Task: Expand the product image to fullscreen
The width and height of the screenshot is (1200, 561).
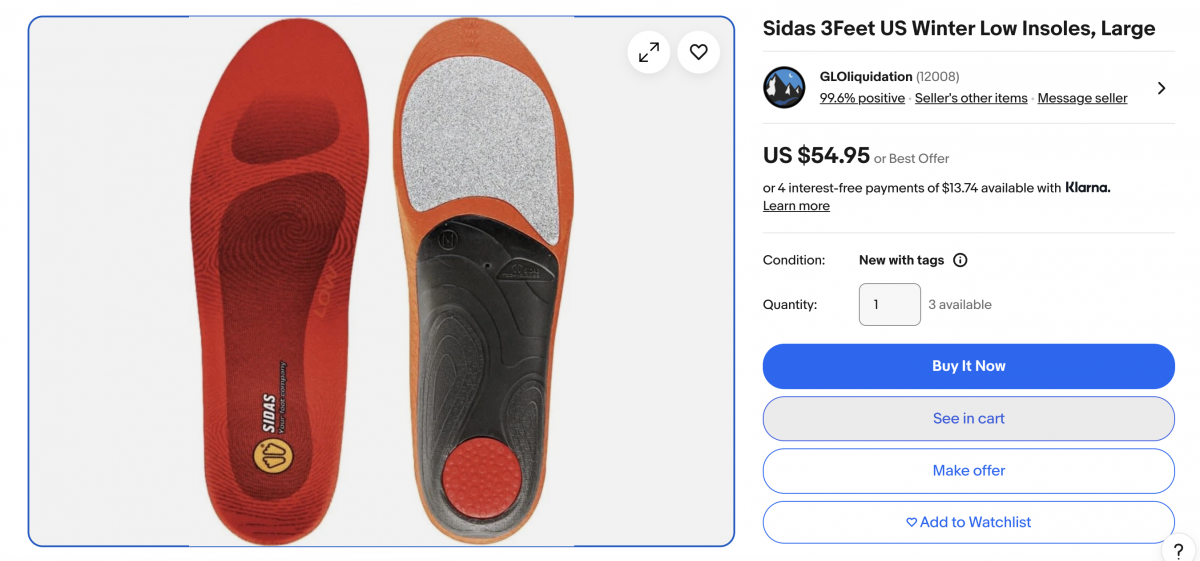Action: (x=649, y=52)
